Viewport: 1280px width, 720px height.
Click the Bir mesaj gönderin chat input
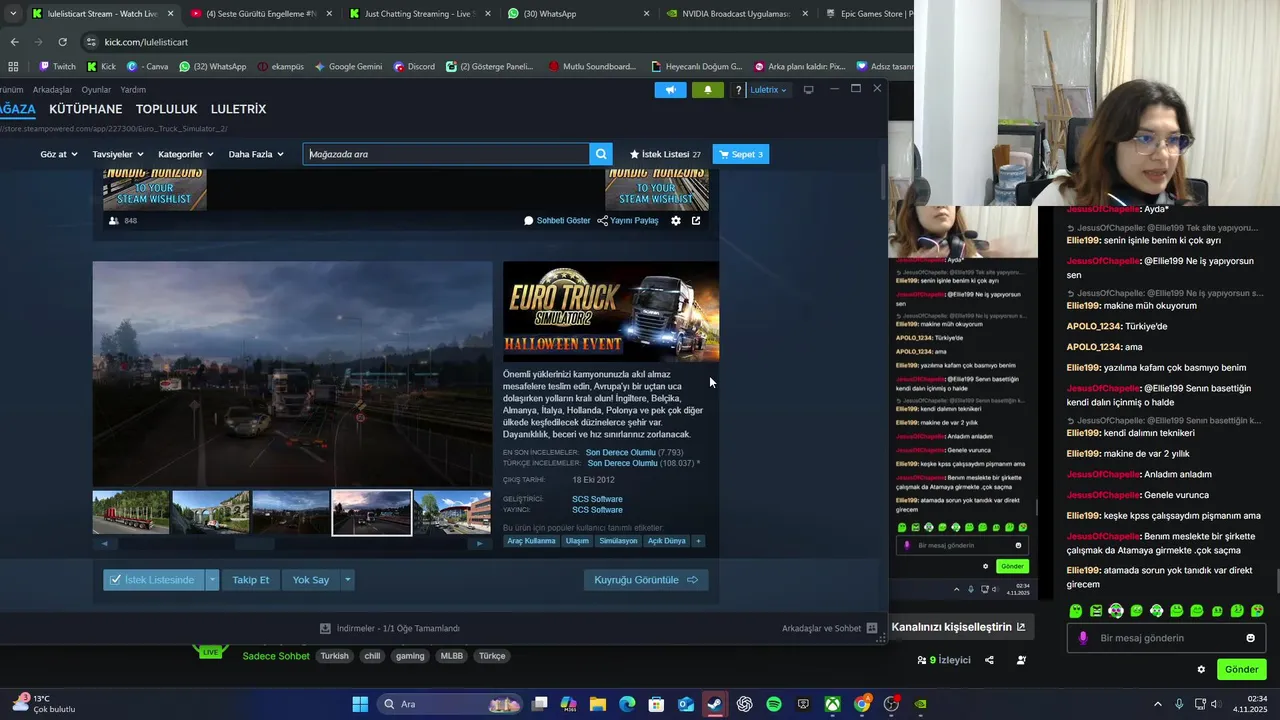1166,638
